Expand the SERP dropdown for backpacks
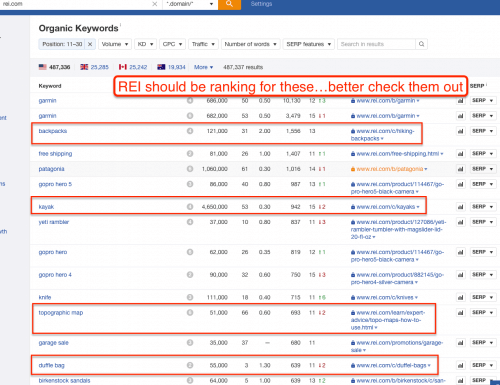Image resolution: width=500 pixels, height=385 pixels. (483, 131)
